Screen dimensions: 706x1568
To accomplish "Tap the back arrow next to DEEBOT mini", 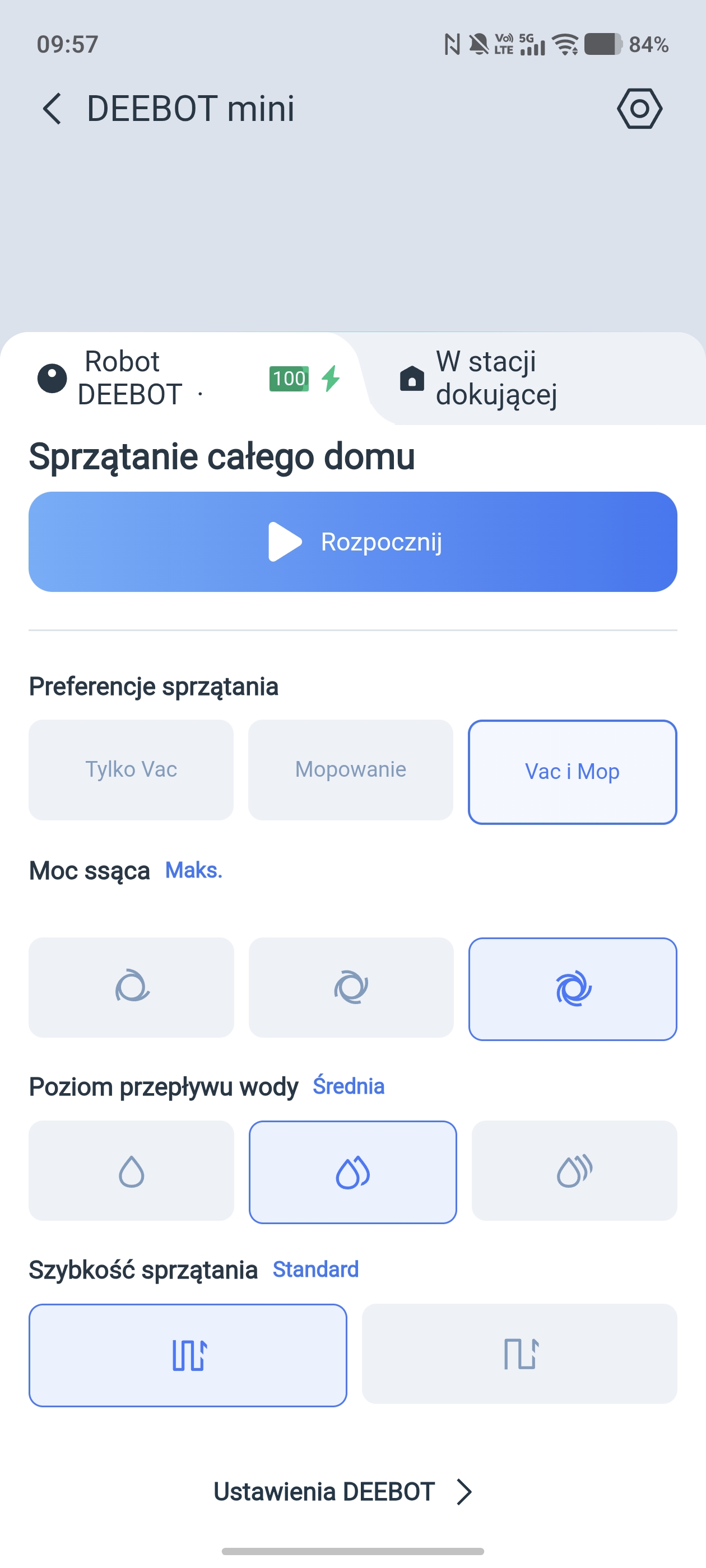I will [x=52, y=109].
